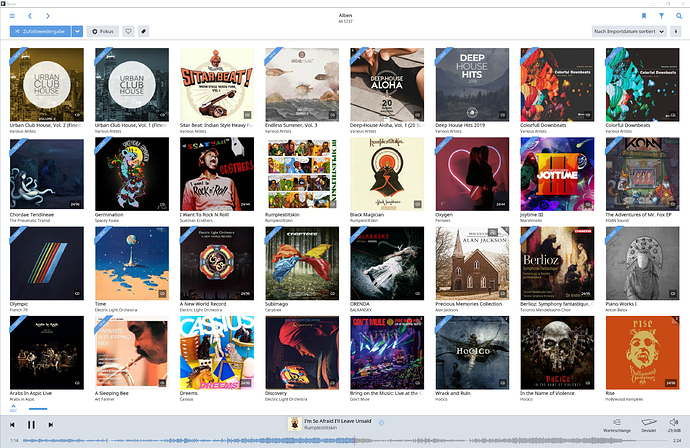Open Urban Club House Vol. 1 album cover
690x448 pixels.
pyautogui.click(x=132, y=85)
